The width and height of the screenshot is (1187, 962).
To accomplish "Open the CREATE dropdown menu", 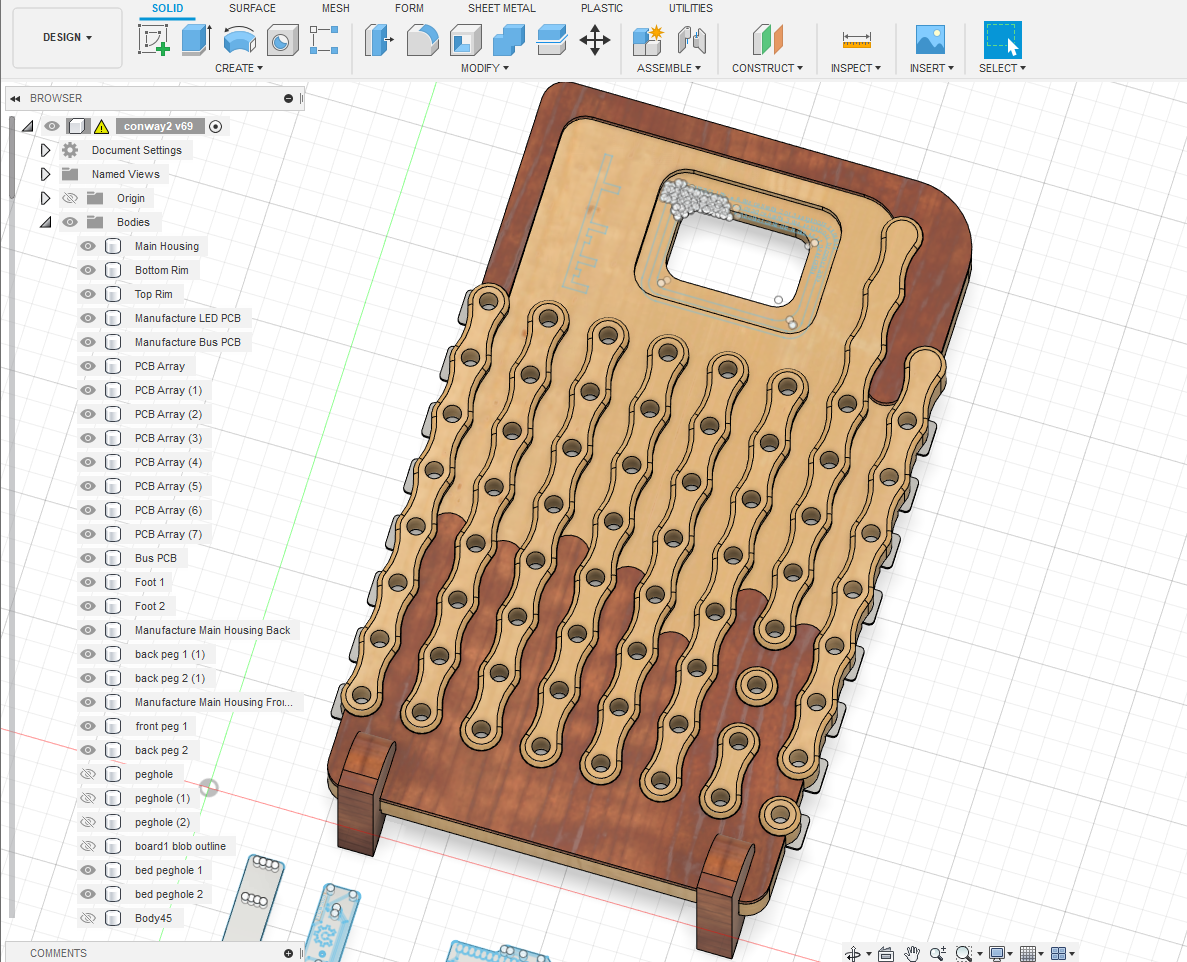I will [238, 68].
